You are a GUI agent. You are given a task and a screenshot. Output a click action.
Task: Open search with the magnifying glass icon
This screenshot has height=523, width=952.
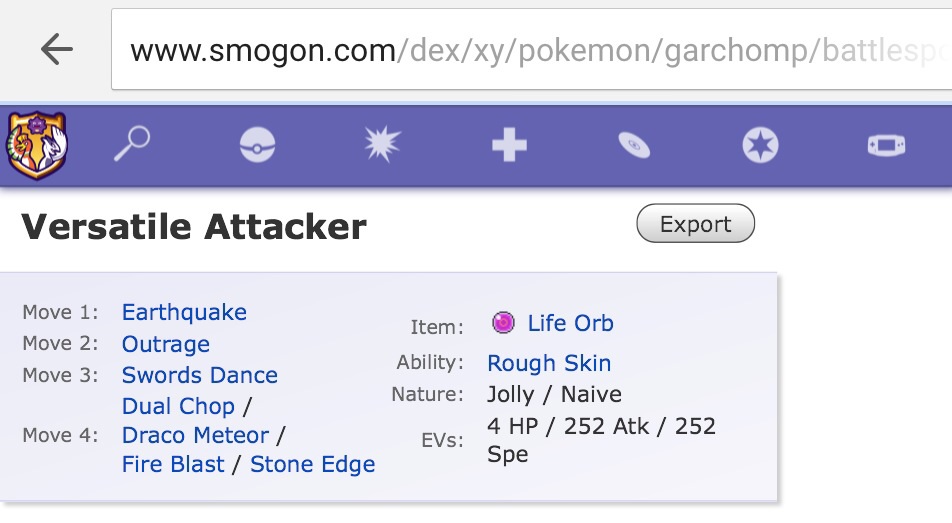[x=131, y=146]
